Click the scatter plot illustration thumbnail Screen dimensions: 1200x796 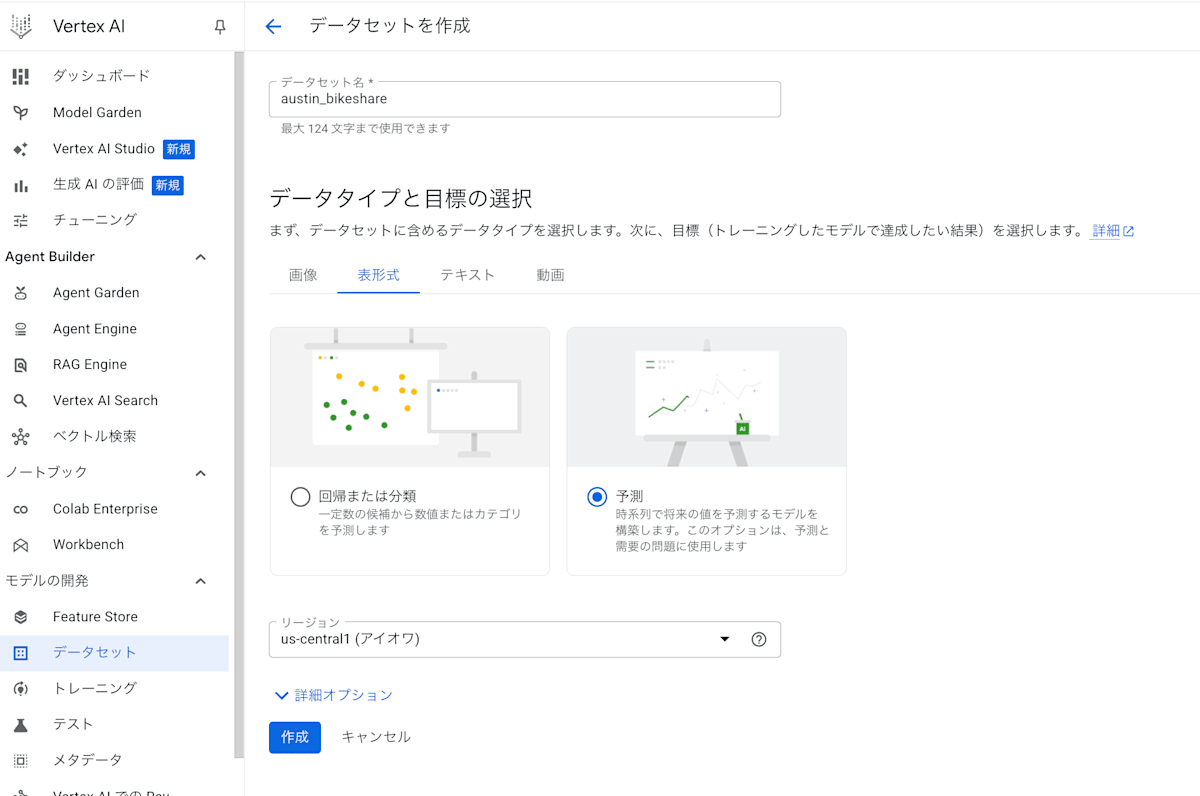[410, 397]
